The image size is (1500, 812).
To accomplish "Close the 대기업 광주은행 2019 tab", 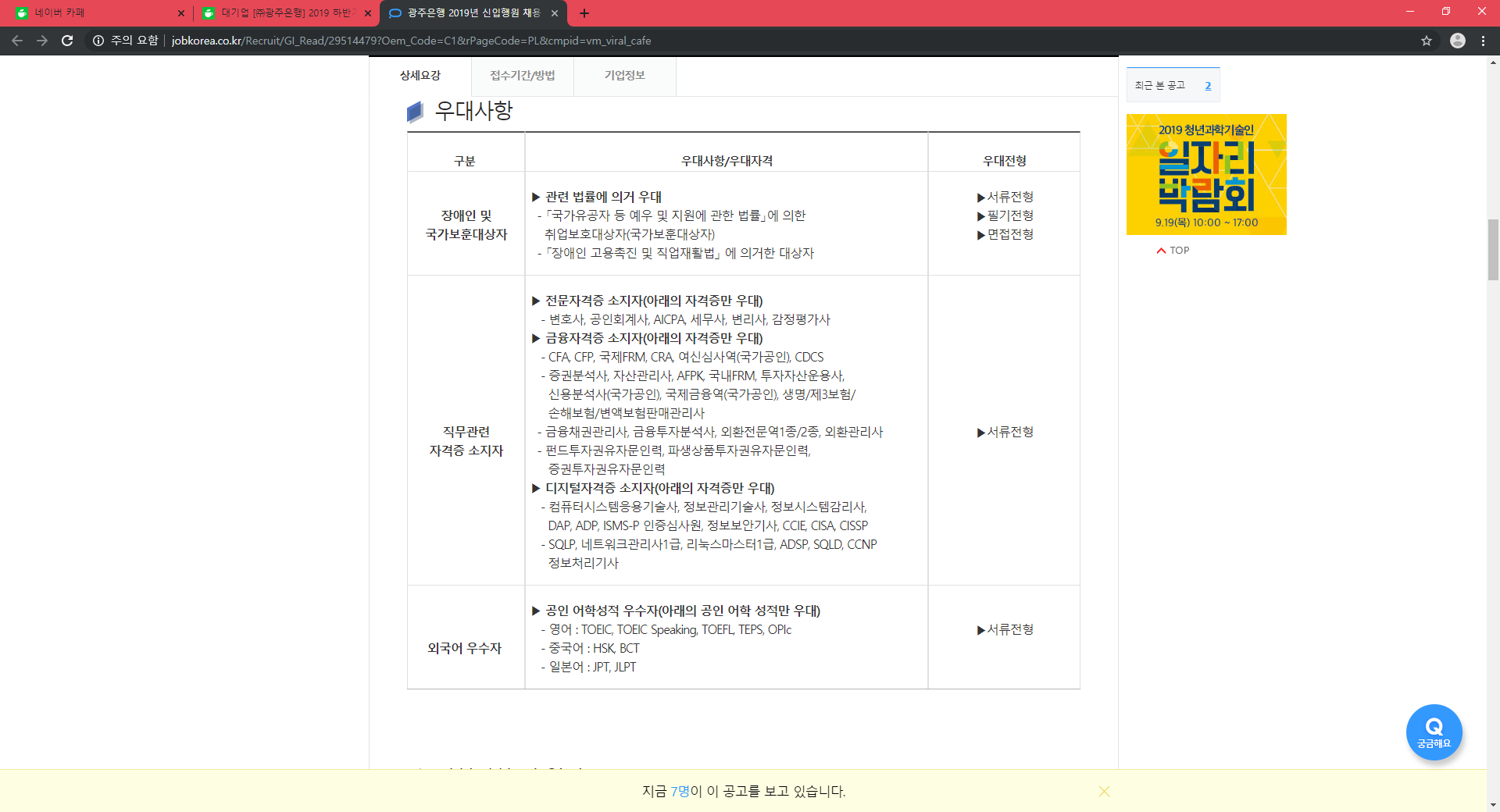I will [x=368, y=13].
